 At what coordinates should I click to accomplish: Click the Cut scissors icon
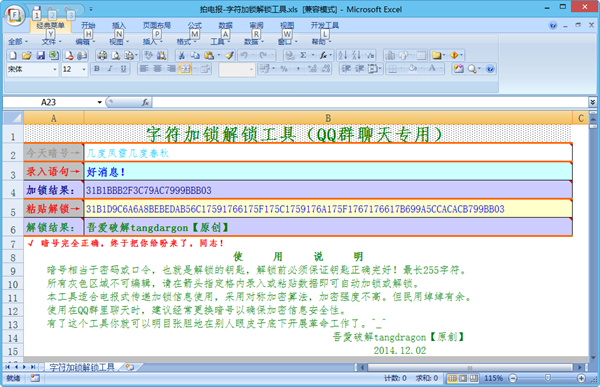click(182, 56)
